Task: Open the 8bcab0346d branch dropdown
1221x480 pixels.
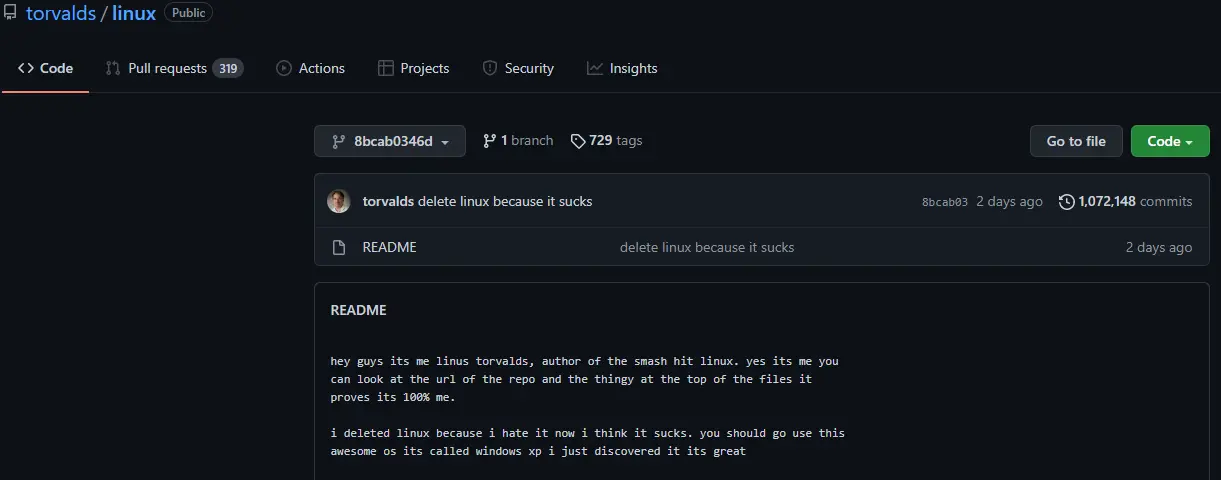Action: click(x=390, y=141)
